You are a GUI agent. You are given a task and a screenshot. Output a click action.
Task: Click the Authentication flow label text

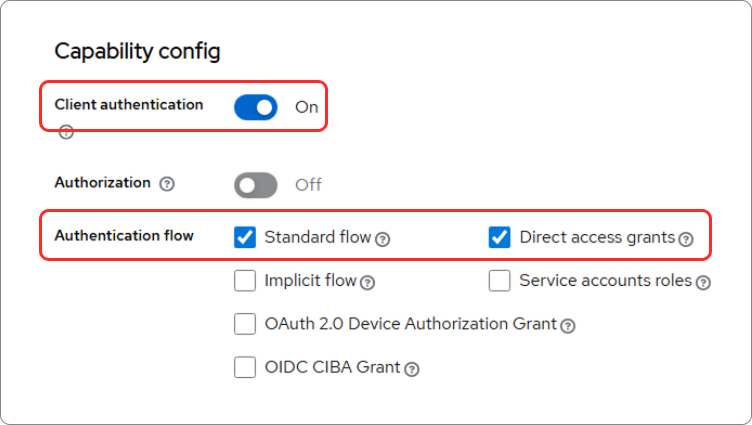tap(123, 236)
